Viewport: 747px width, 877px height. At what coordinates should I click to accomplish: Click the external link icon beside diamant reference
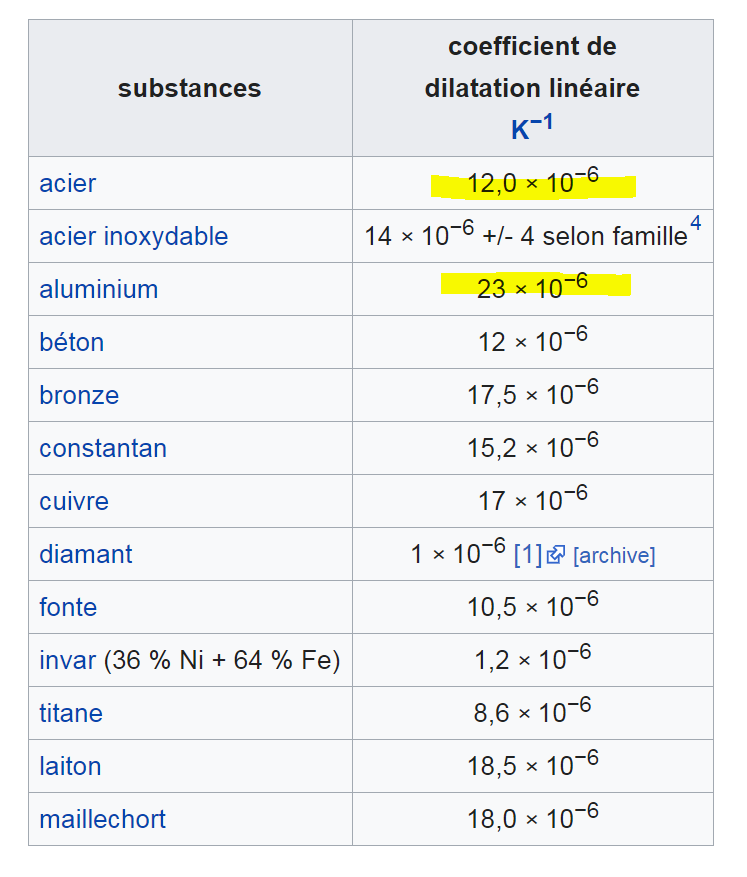tap(556, 555)
